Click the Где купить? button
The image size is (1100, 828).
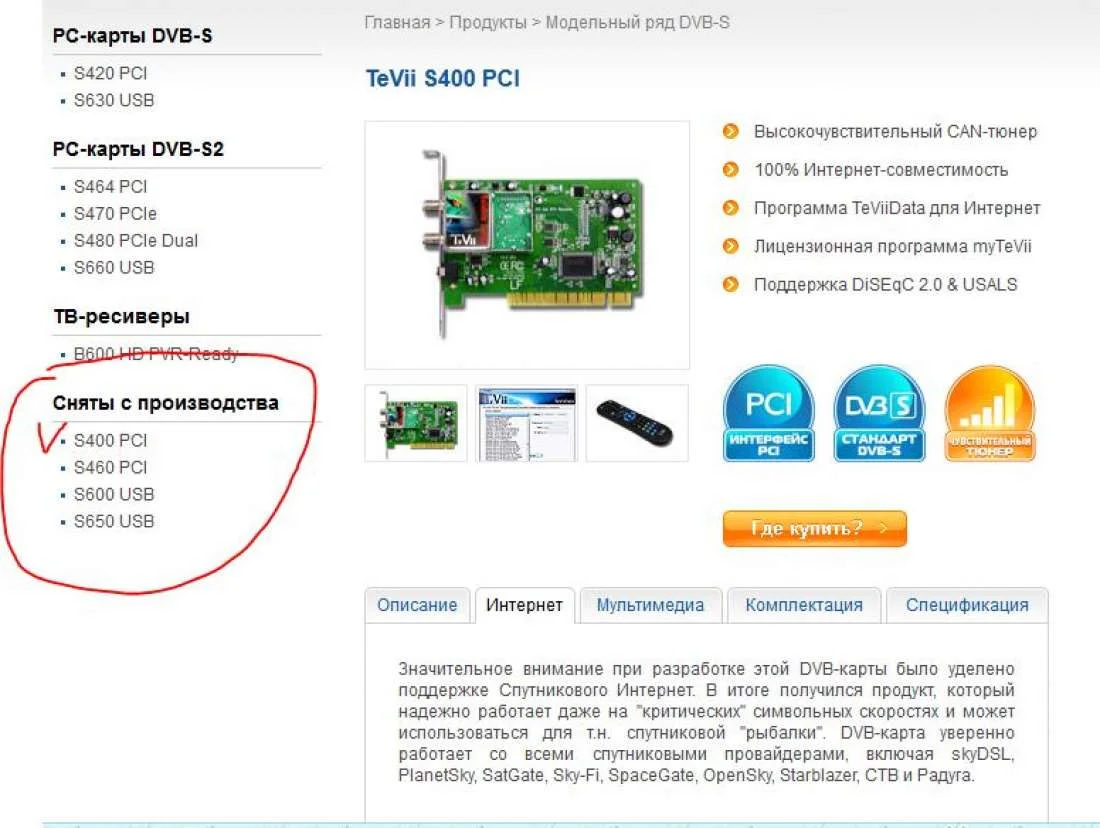click(x=814, y=528)
